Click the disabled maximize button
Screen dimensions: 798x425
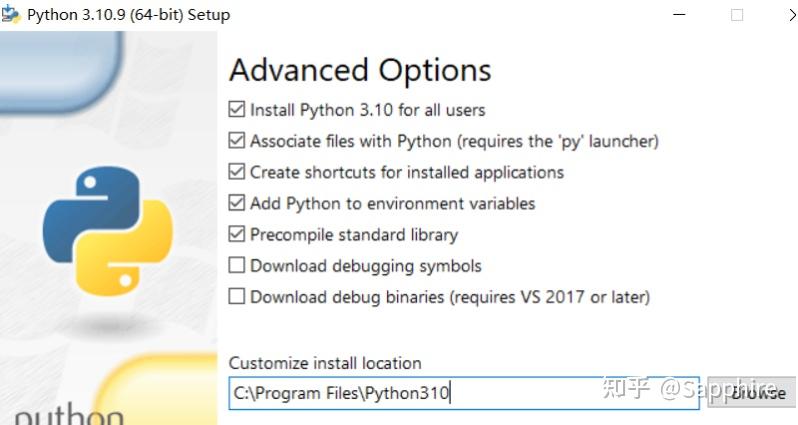pos(737,15)
